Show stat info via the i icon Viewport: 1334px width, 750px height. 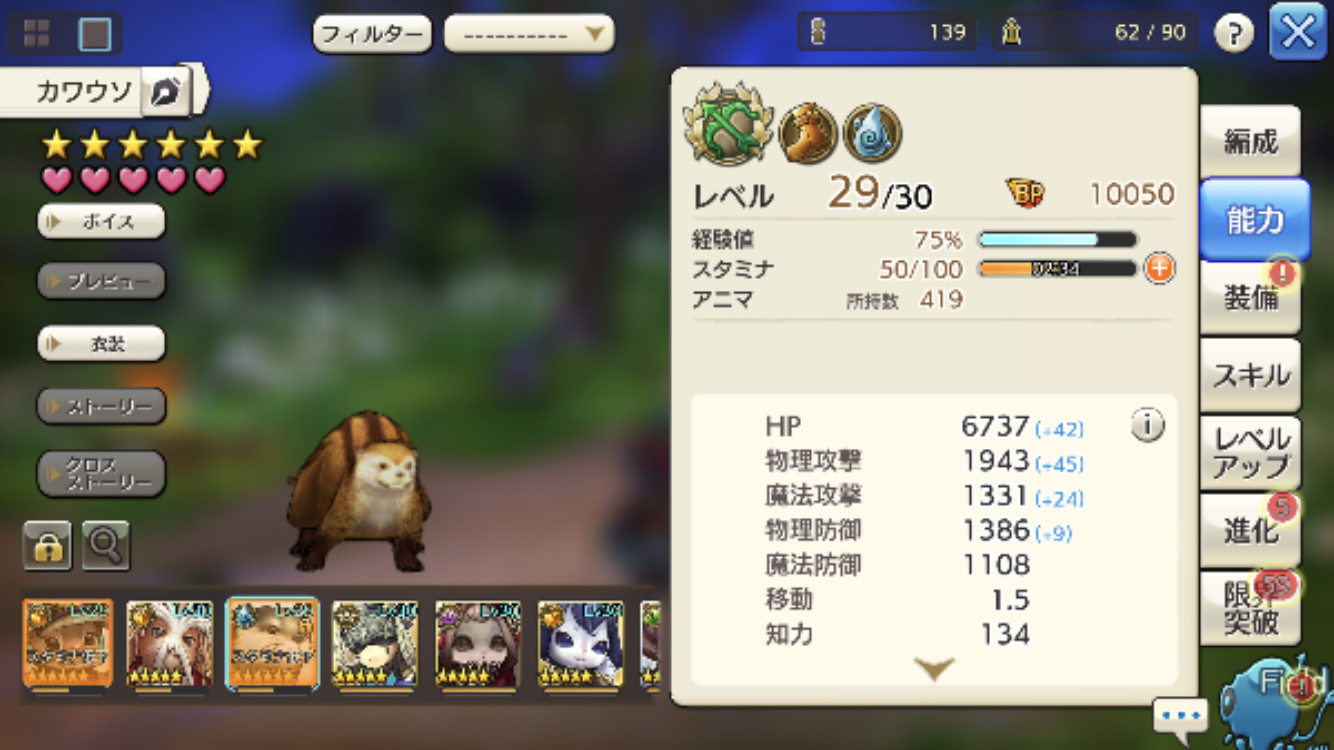1147,426
